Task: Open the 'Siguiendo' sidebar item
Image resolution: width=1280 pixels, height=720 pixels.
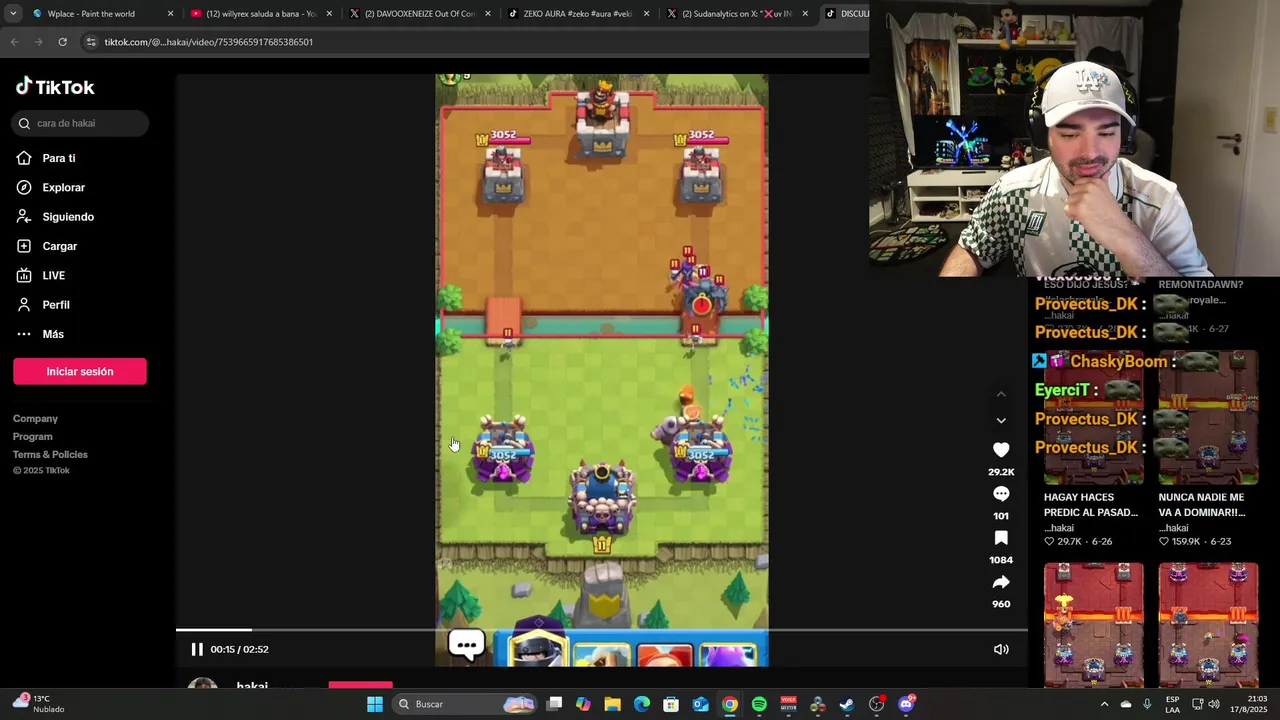Action: [x=68, y=217]
